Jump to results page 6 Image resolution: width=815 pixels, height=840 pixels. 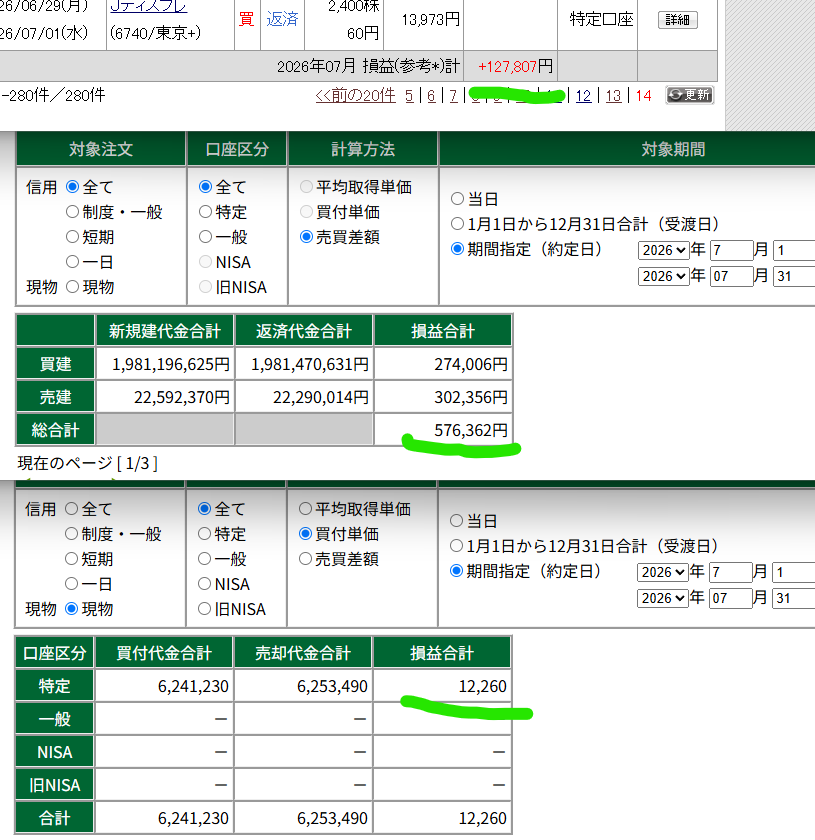coord(431,96)
